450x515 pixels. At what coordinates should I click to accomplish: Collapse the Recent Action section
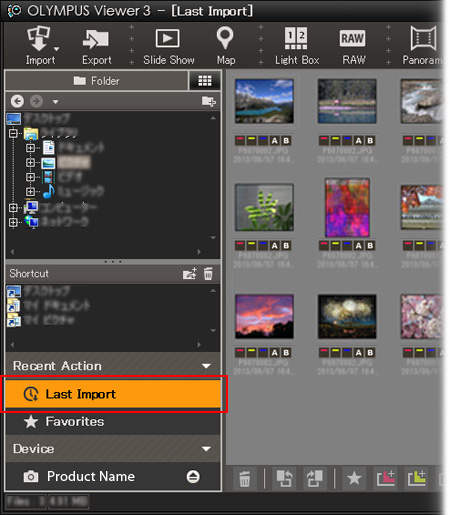click(206, 366)
